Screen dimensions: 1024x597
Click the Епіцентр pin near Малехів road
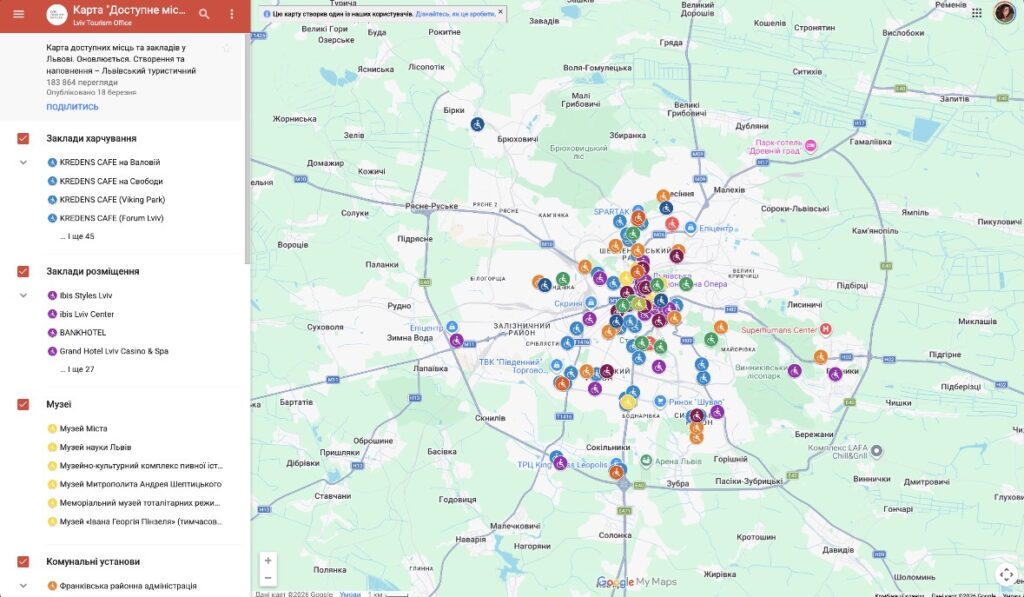click(x=690, y=228)
